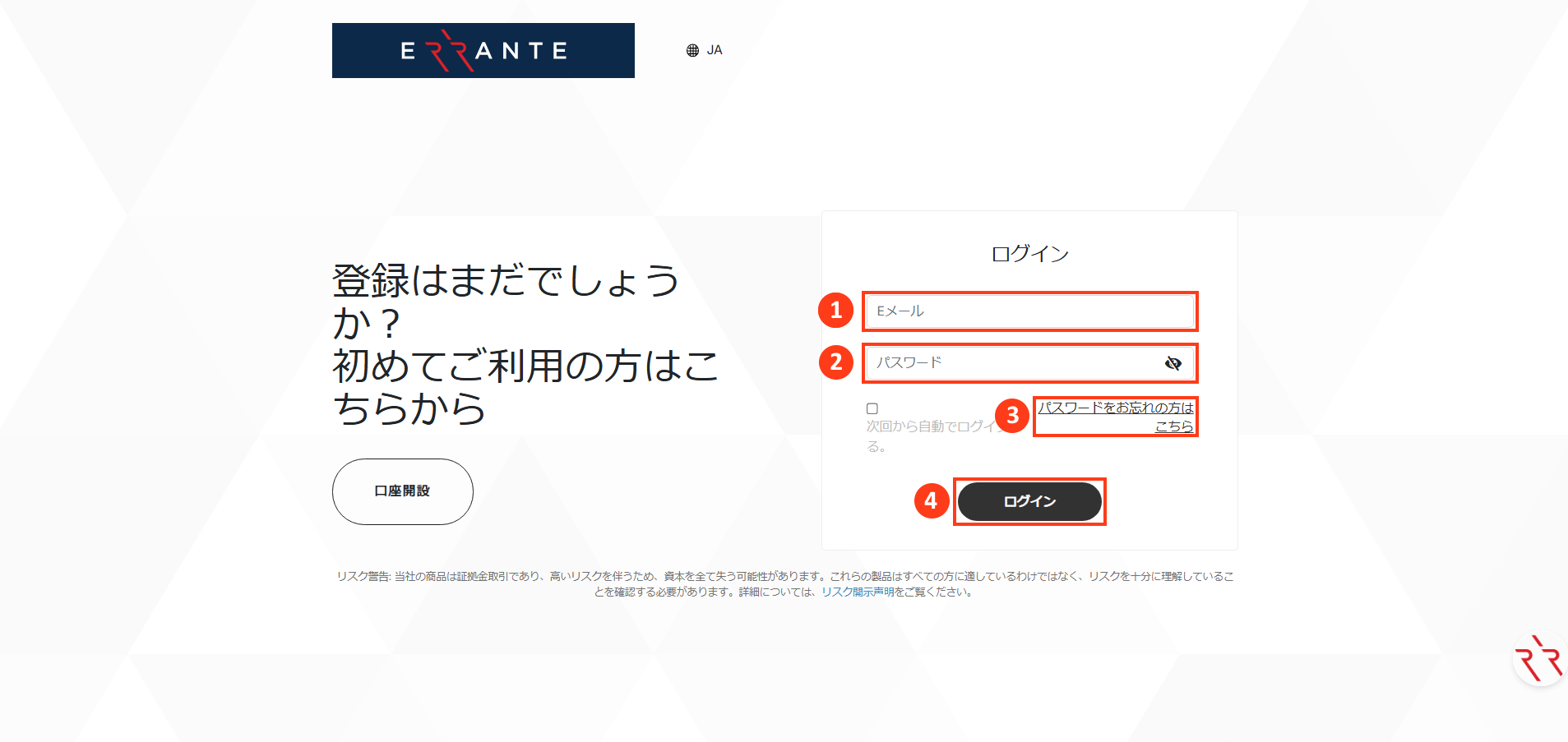Enable the auto-login checkbox

point(872,408)
